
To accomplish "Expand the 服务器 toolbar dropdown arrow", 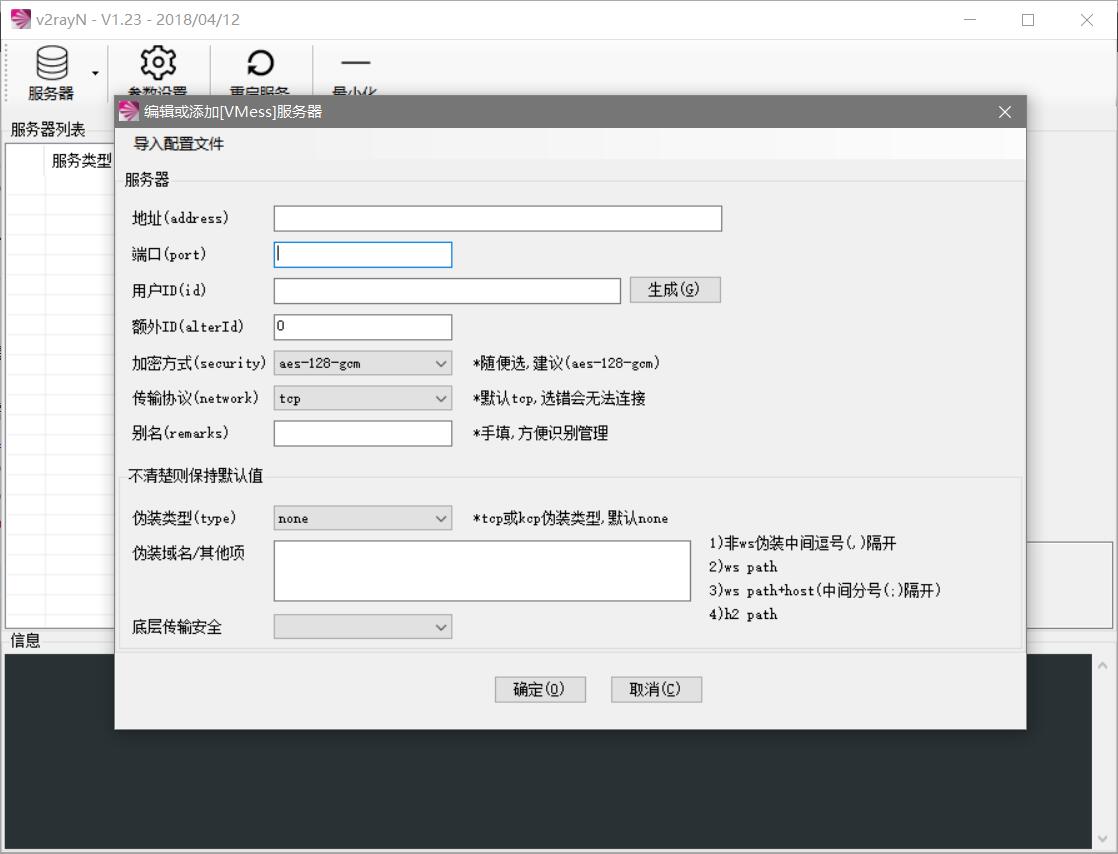I will tap(95, 73).
